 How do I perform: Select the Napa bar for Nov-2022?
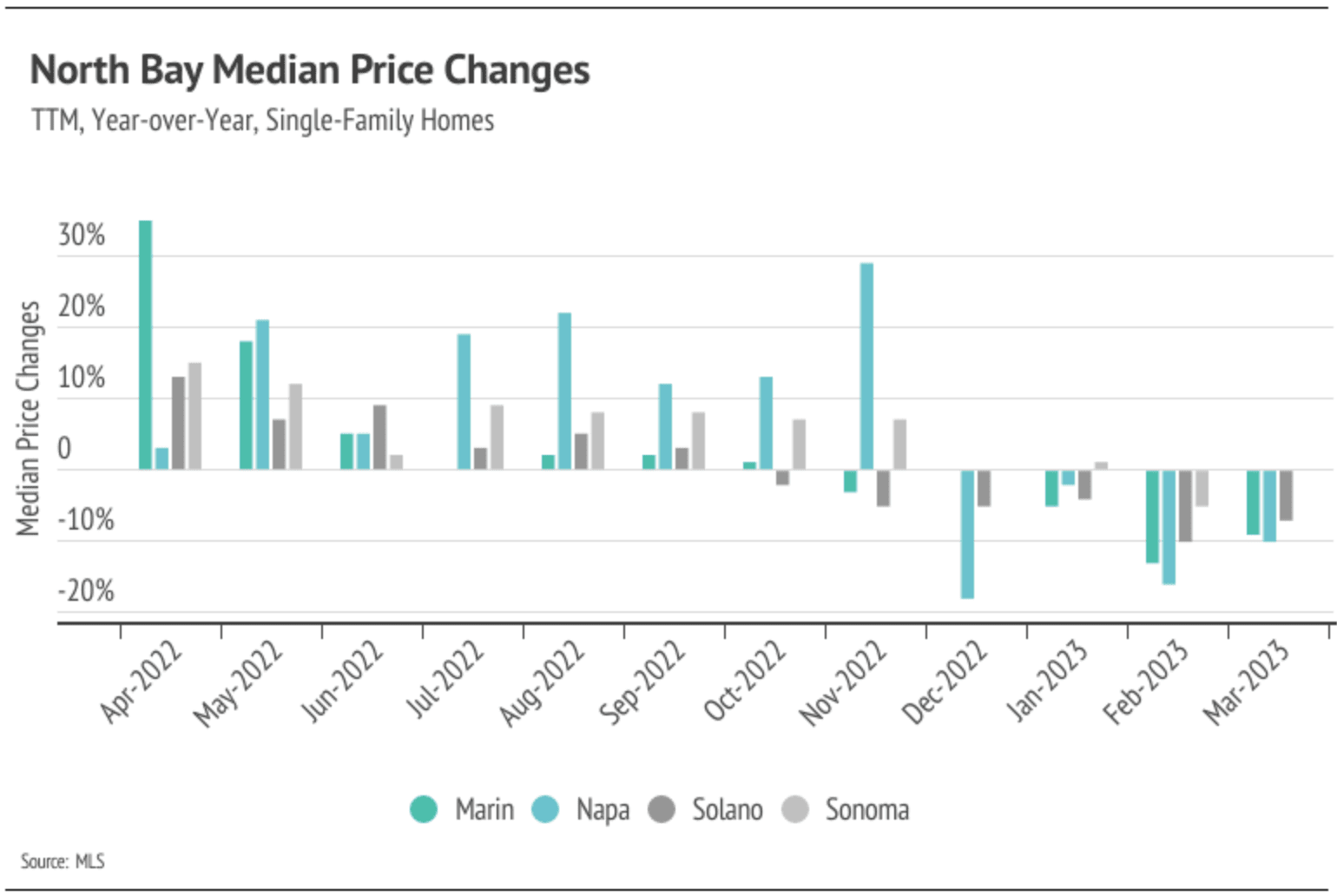[x=866, y=366]
